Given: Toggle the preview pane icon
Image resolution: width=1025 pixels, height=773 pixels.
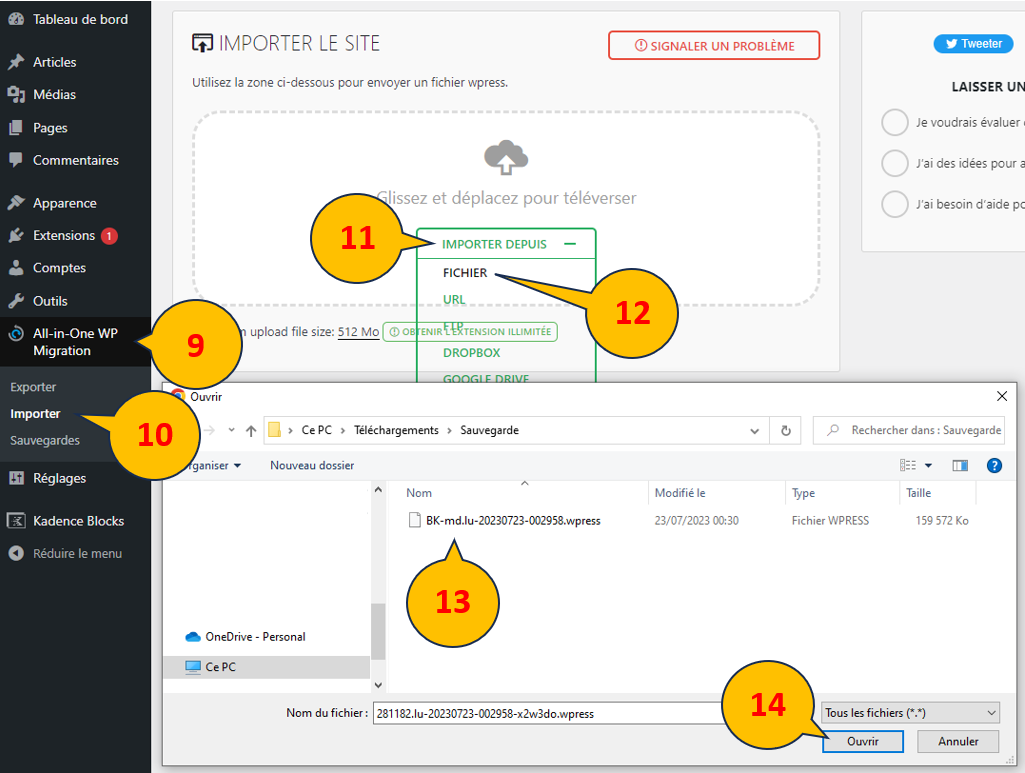Looking at the screenshot, I should pyautogui.click(x=960, y=465).
